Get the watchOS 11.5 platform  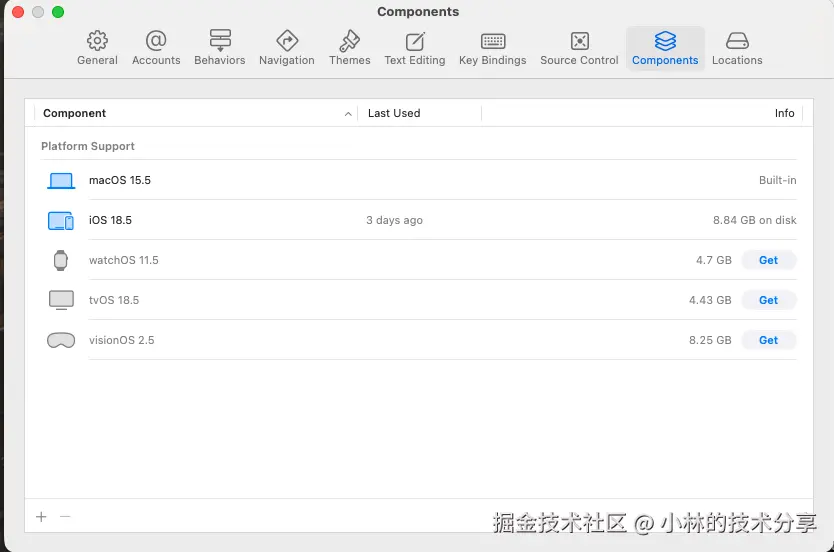769,260
